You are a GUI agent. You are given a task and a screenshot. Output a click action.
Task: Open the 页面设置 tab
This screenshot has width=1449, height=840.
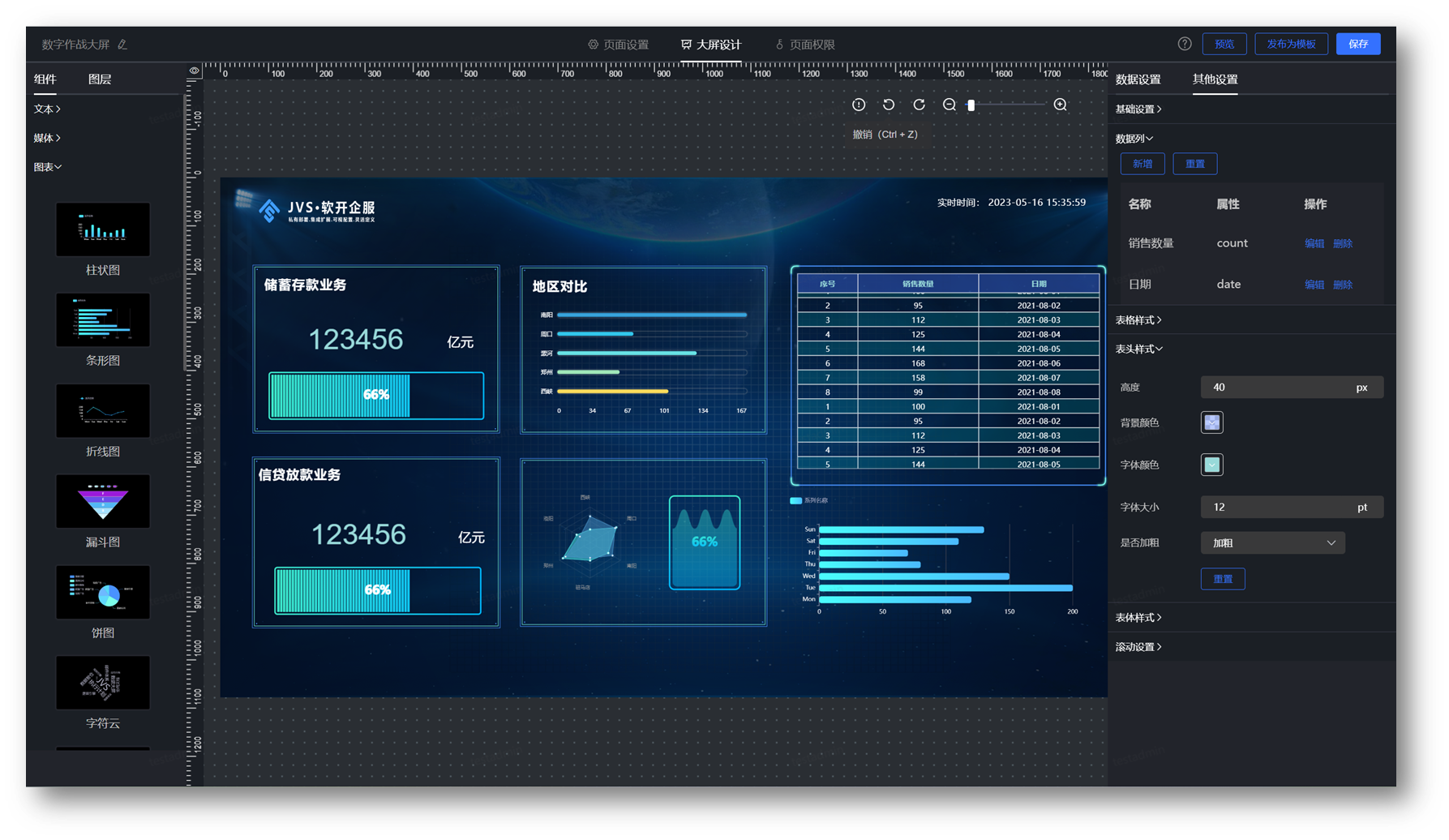coord(618,45)
